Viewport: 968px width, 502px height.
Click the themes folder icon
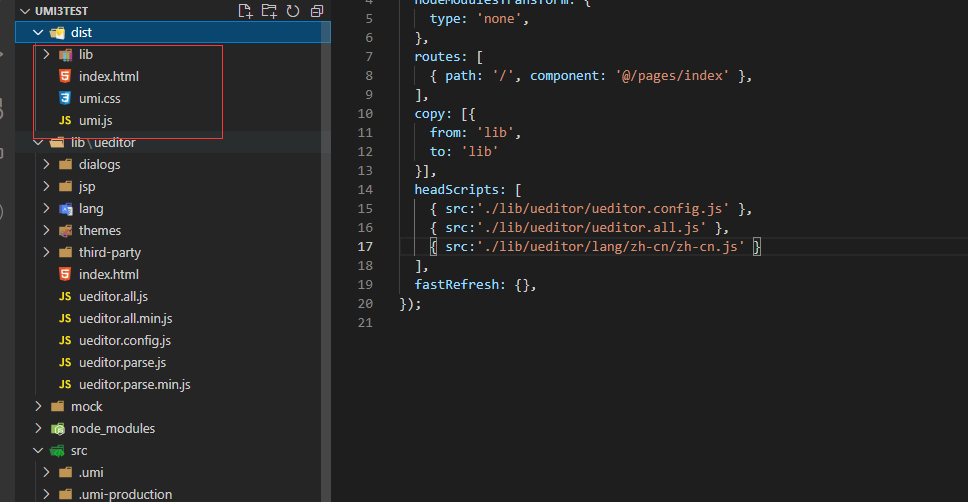click(x=65, y=231)
